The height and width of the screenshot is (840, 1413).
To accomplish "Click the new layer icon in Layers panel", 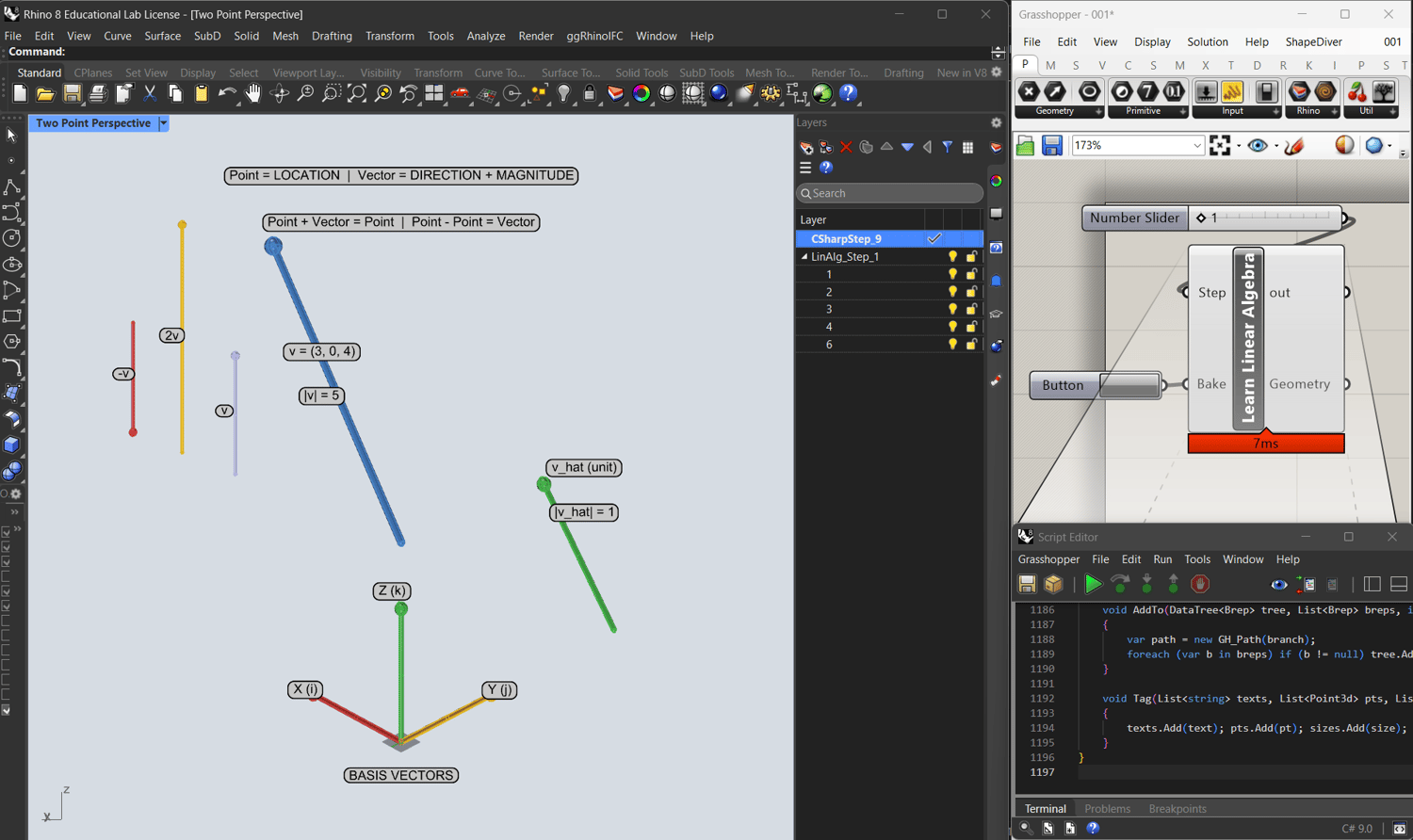I will [806, 148].
